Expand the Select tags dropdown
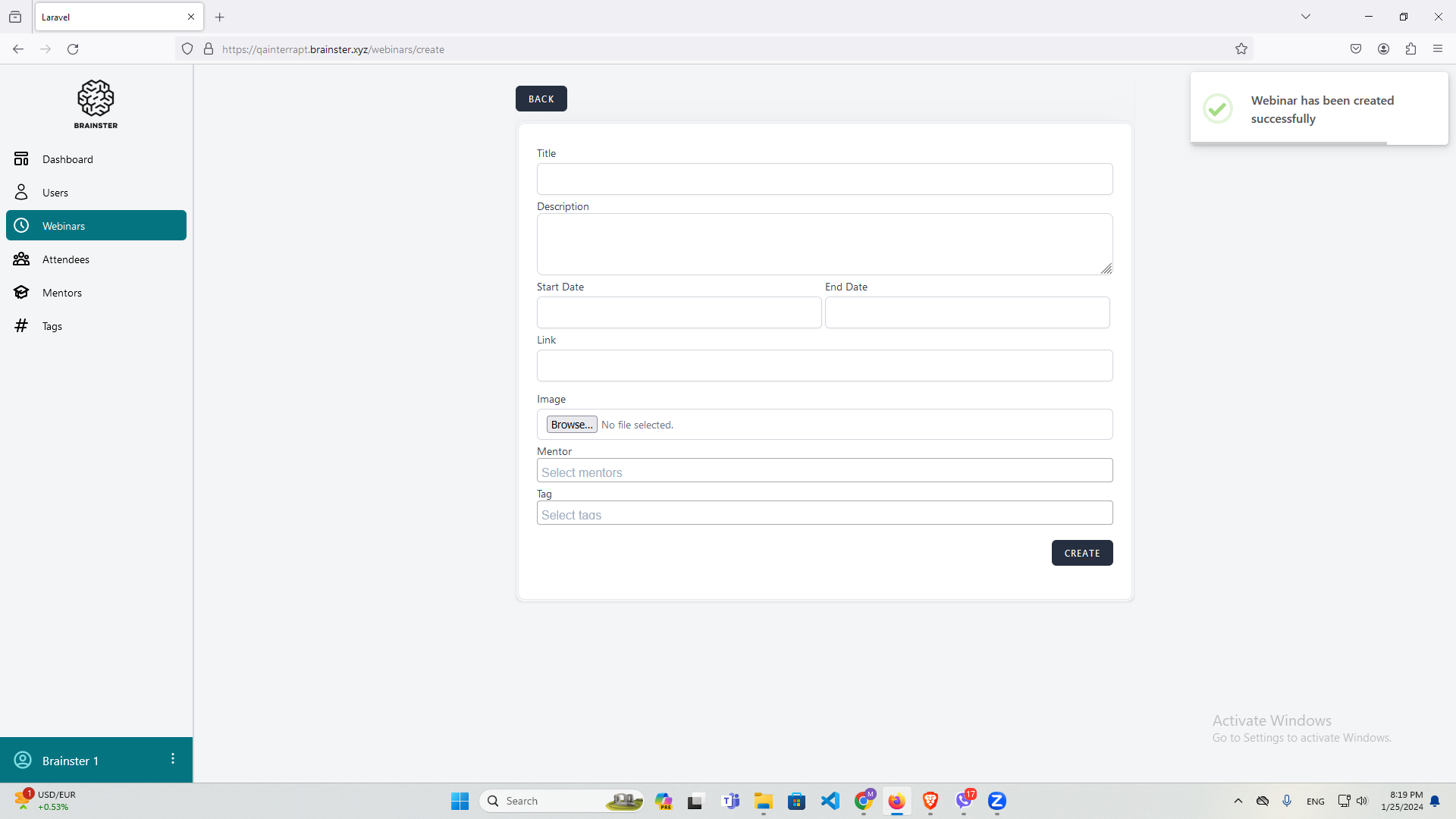This screenshot has height=819, width=1456. 824,513
